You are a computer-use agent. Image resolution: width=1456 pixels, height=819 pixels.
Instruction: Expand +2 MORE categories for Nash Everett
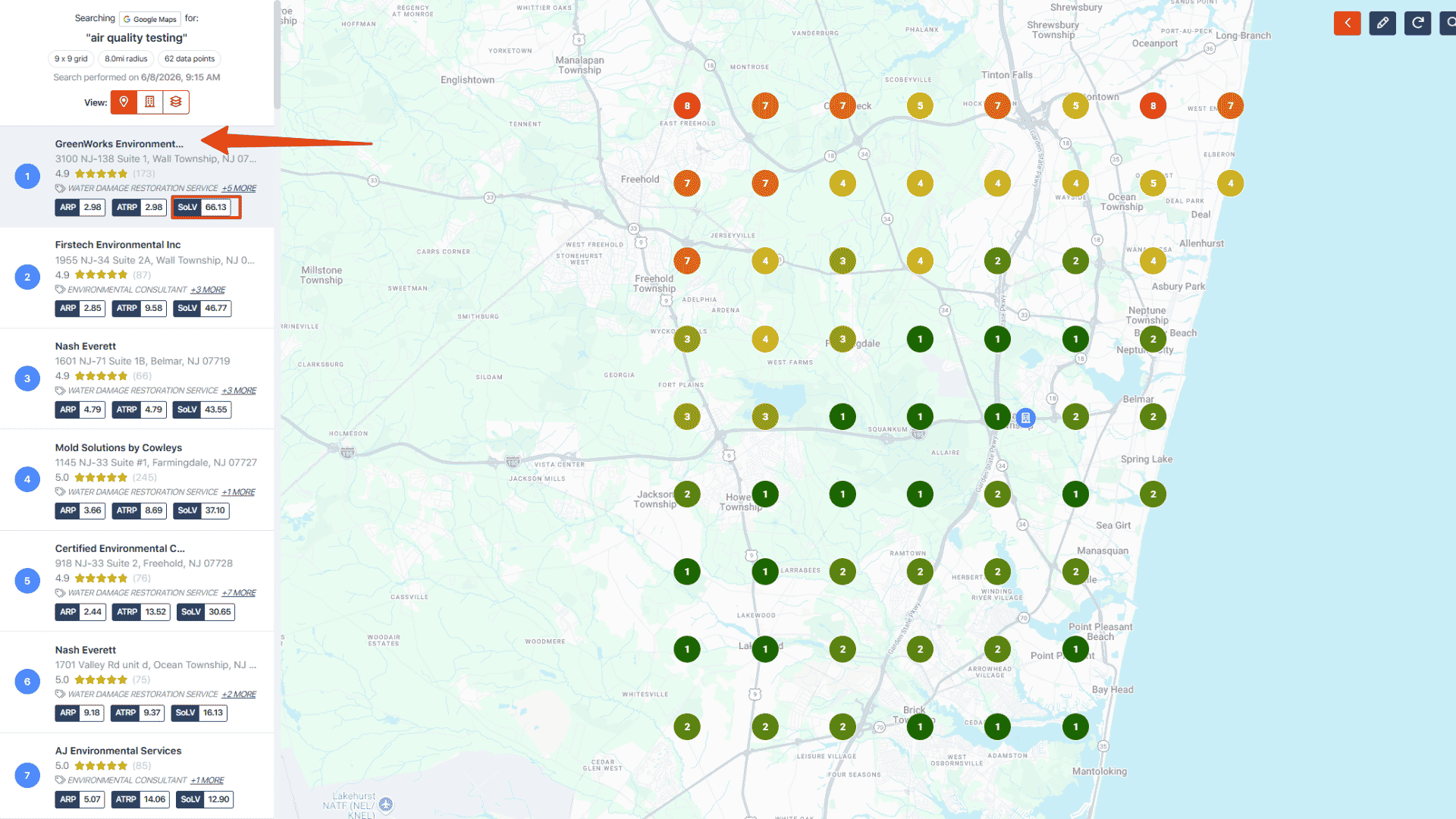(239, 694)
